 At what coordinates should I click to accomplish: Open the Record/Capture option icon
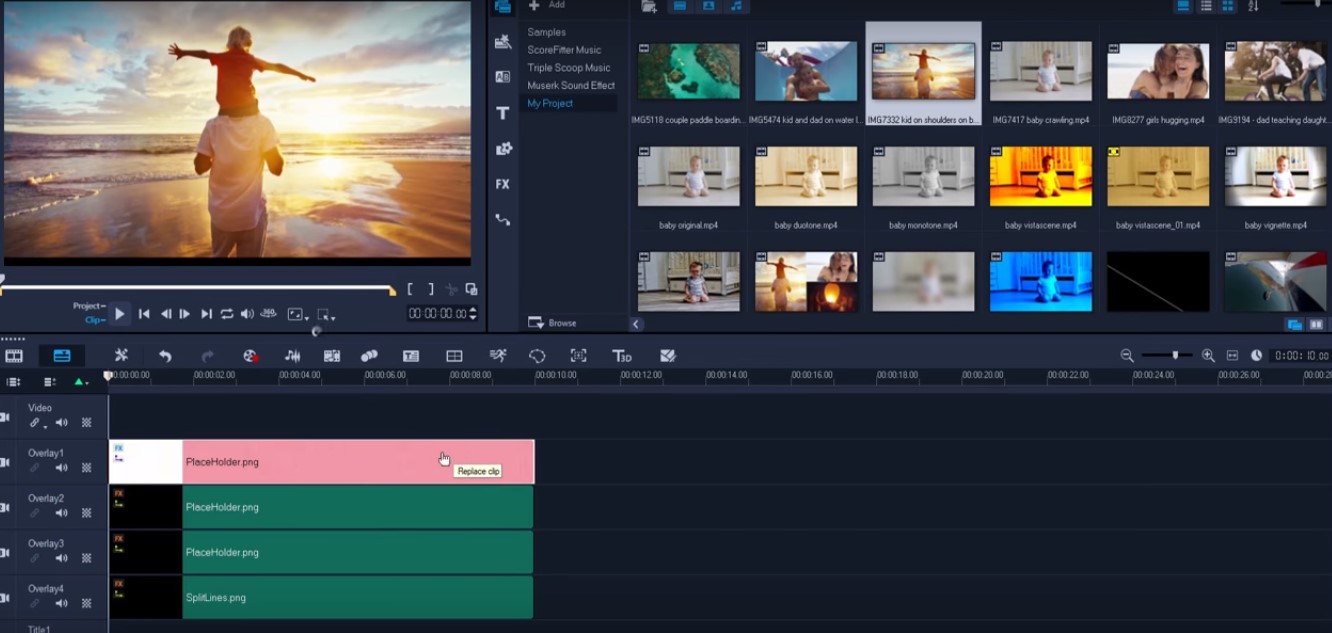tap(251, 356)
